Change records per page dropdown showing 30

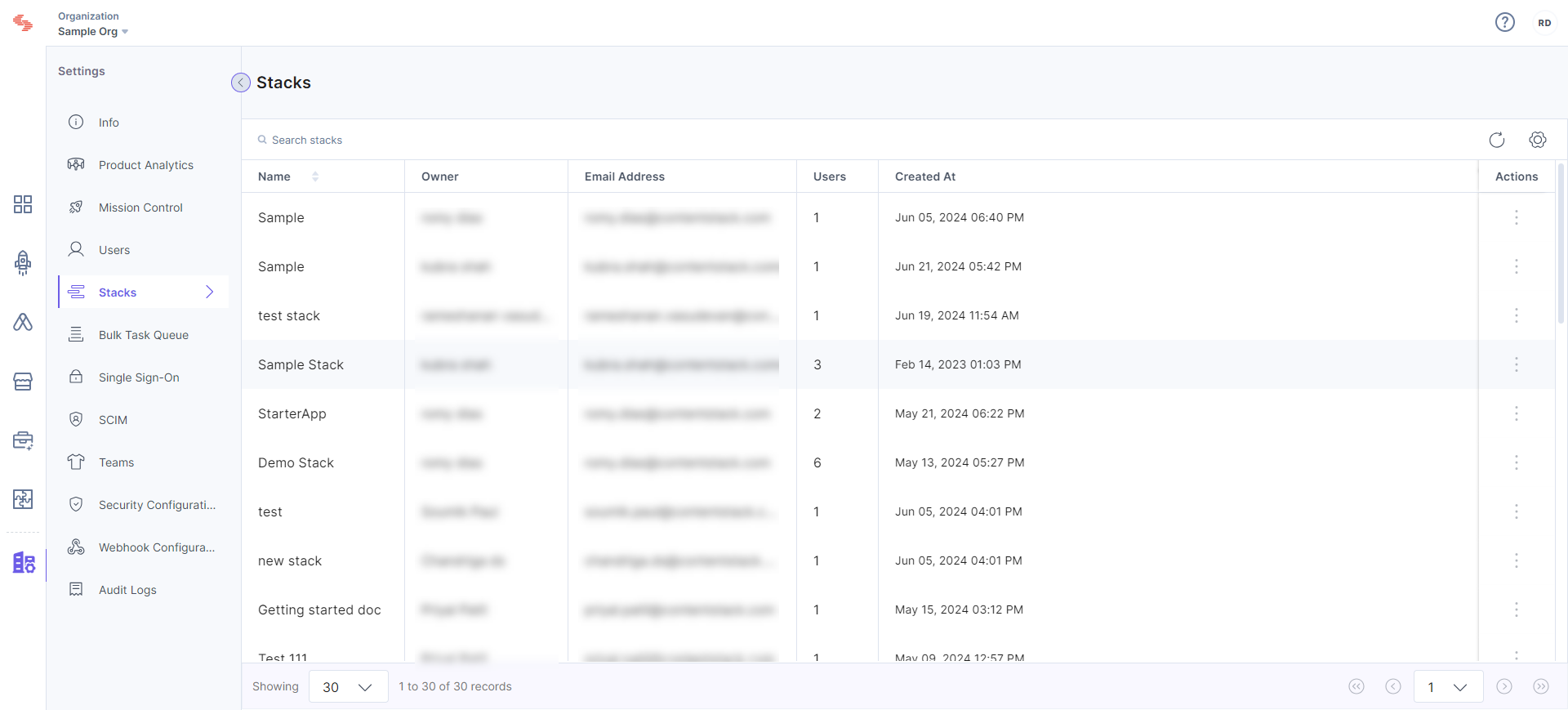pyautogui.click(x=349, y=687)
